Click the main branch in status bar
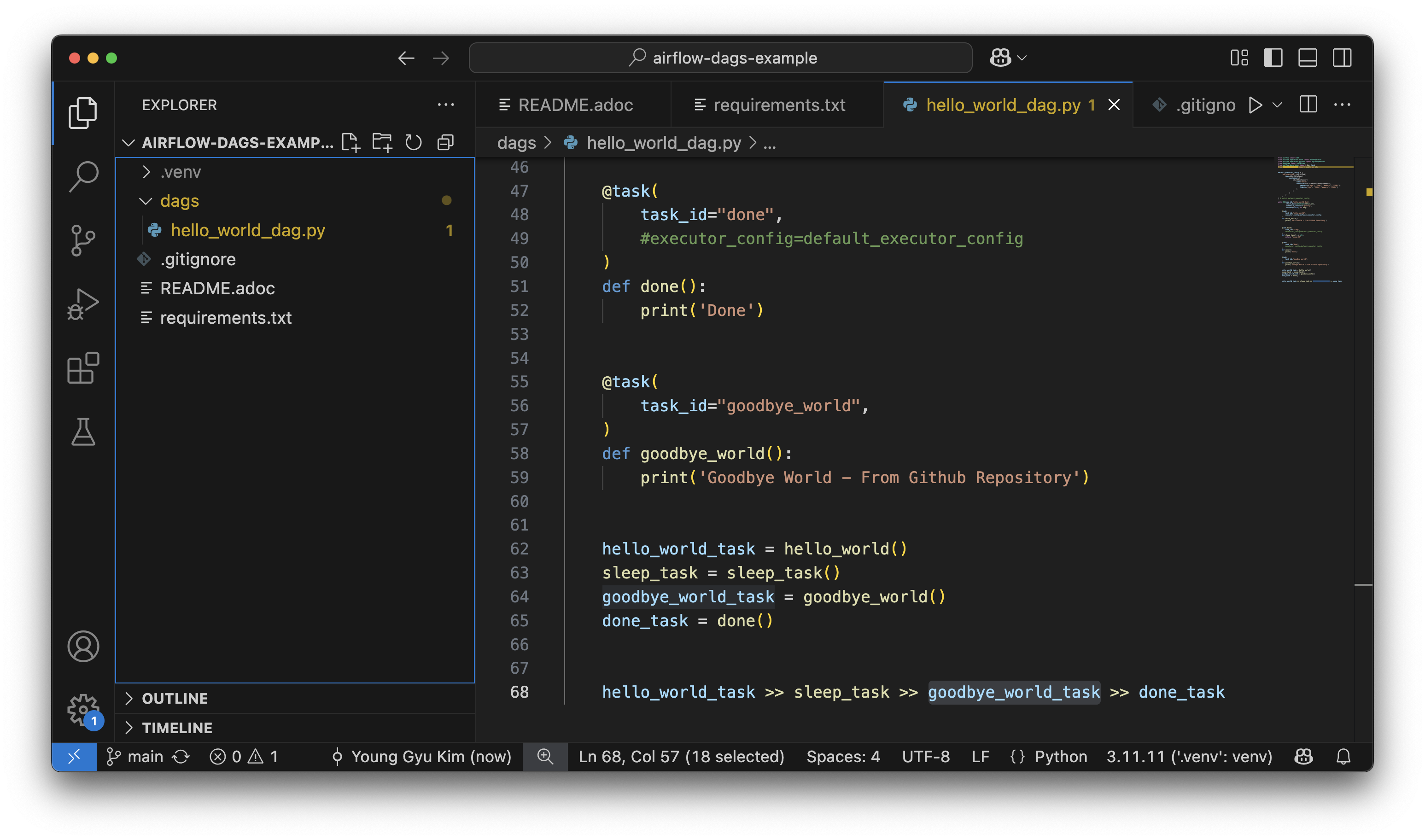This screenshot has width=1425, height=840. (135, 756)
